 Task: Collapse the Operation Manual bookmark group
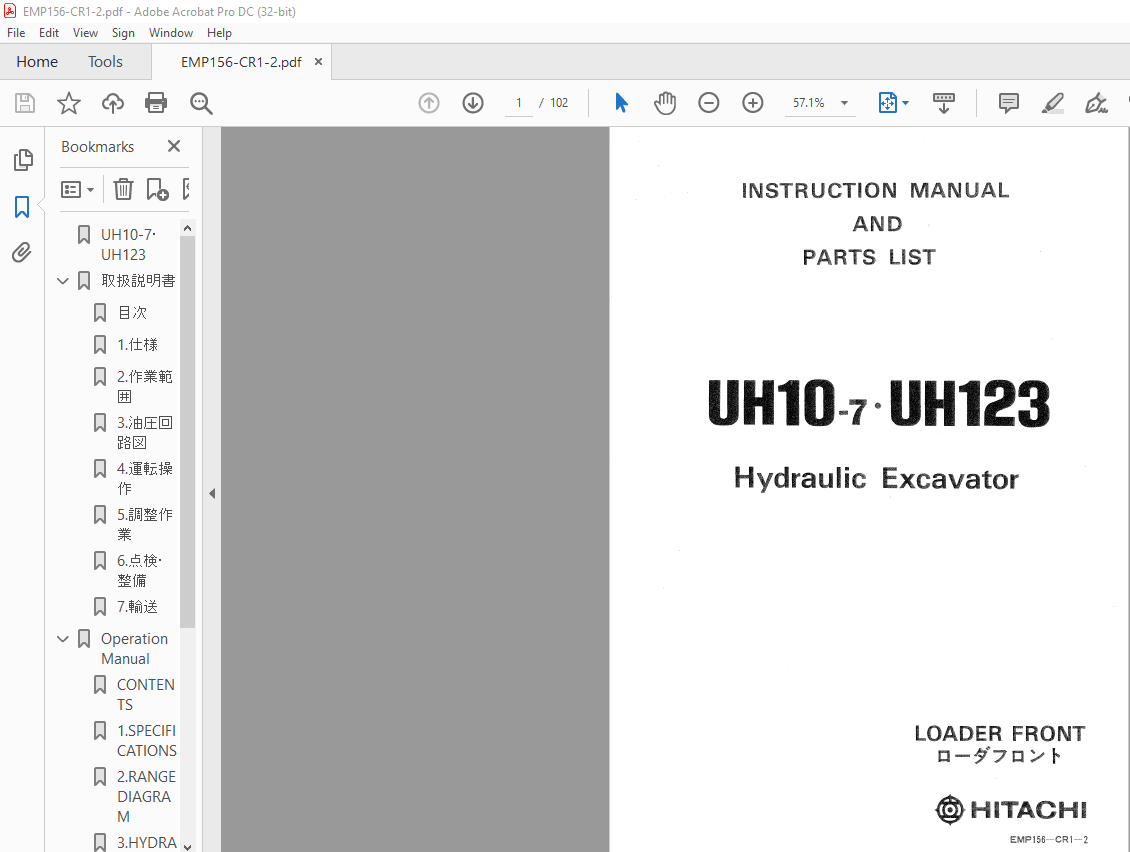click(63, 639)
